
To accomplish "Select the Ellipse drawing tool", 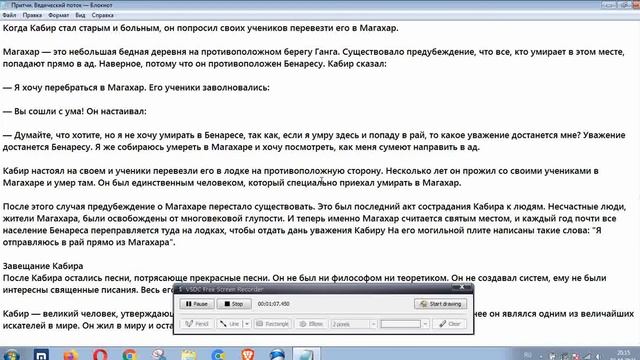I will point(311,324).
